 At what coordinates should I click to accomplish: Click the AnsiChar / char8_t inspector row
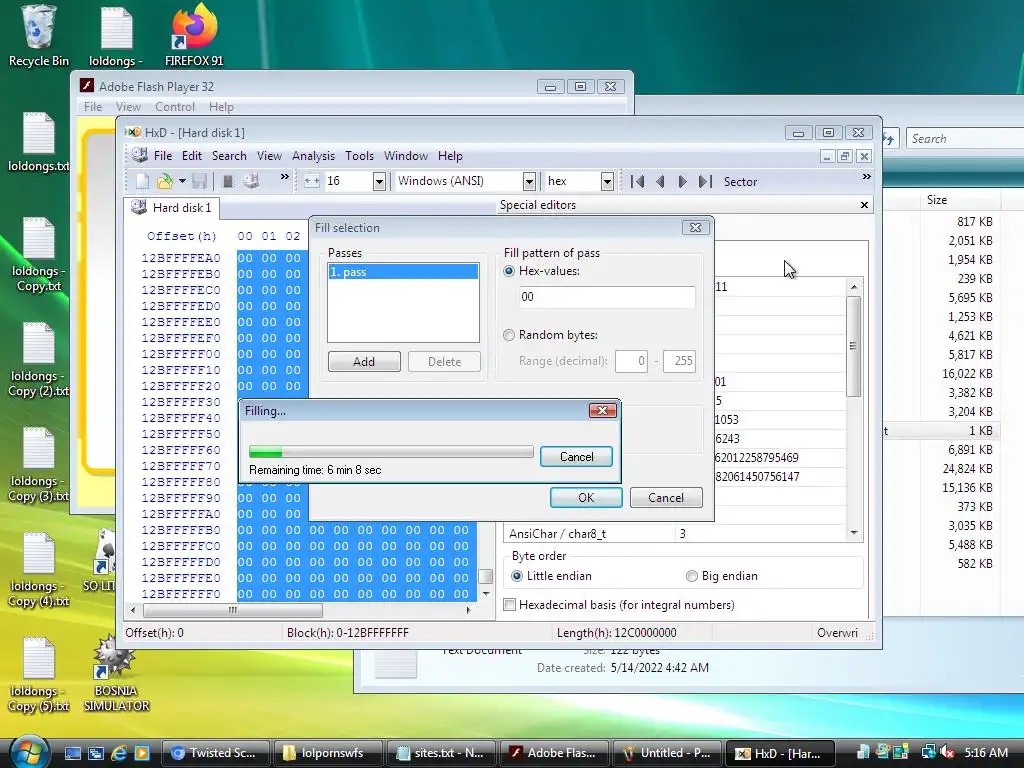click(x=675, y=534)
